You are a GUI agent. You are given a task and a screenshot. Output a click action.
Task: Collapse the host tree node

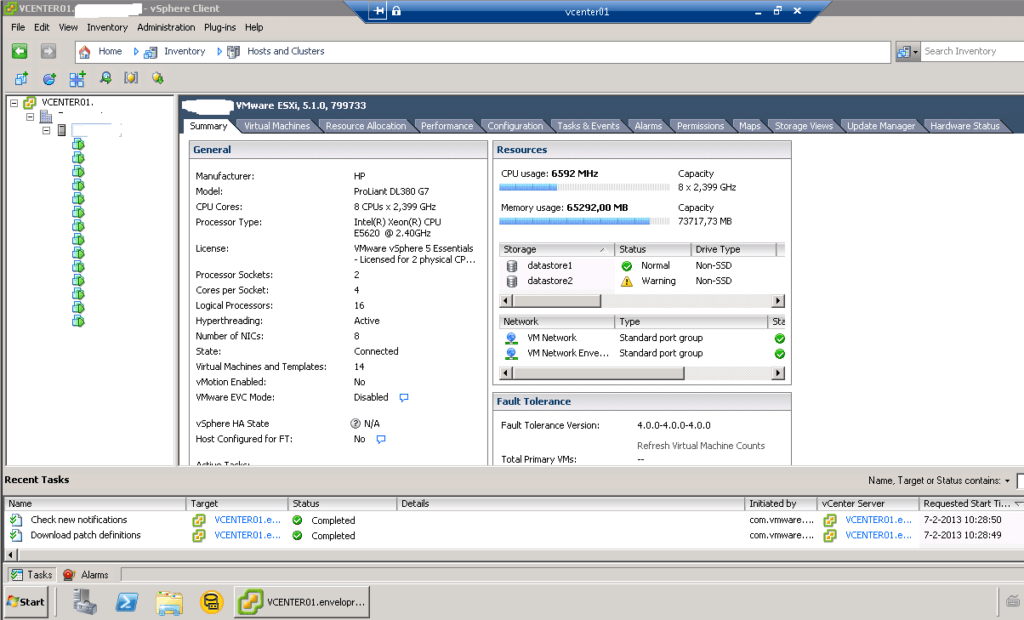[x=46, y=130]
